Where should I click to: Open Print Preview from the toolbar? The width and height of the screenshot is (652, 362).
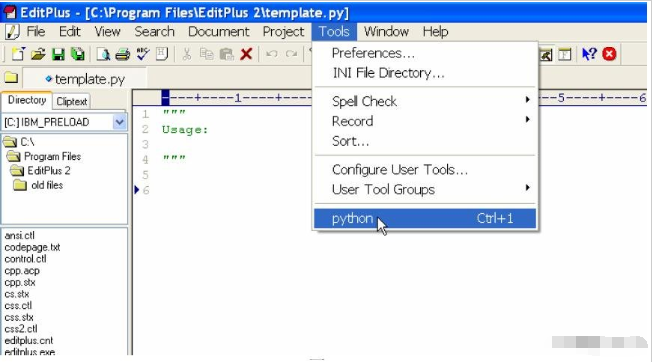[103, 54]
